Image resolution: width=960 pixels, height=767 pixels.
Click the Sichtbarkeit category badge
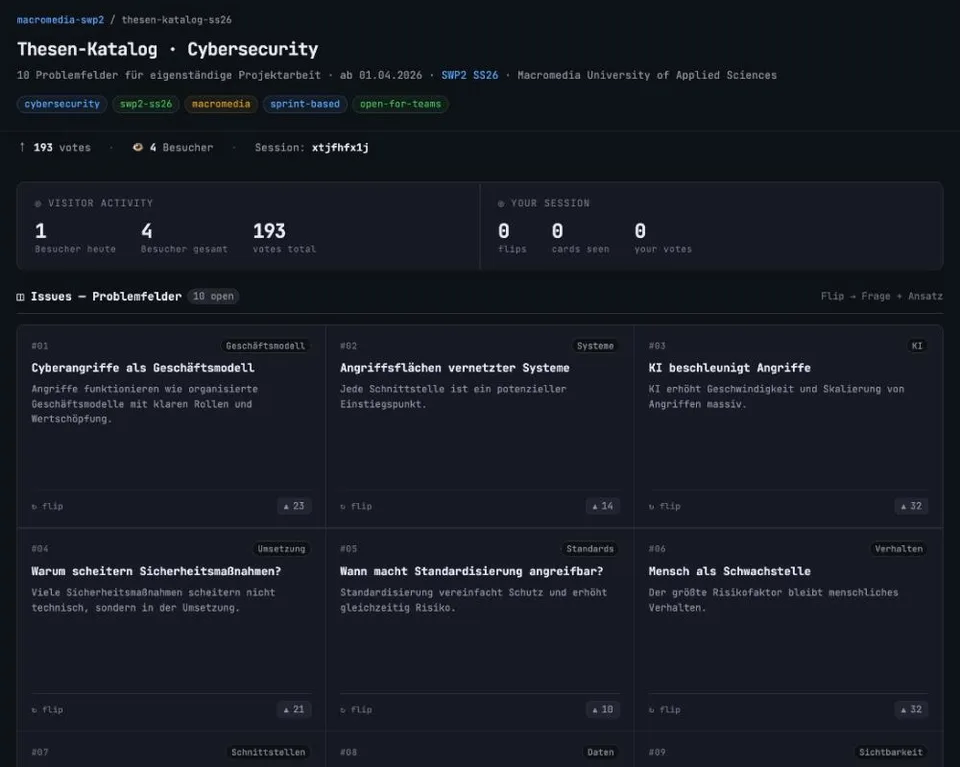[890, 752]
